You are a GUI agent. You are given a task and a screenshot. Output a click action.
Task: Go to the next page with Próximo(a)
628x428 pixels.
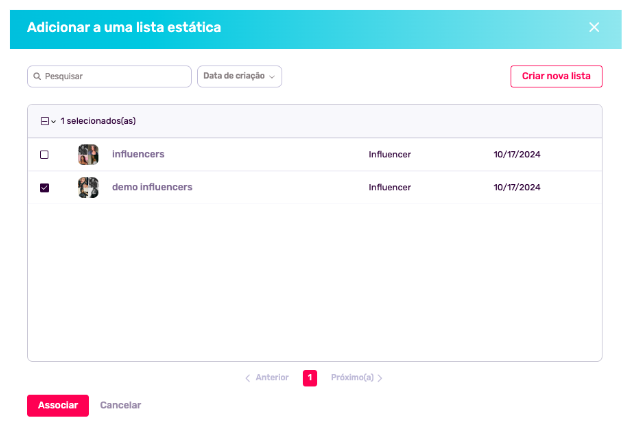[x=356, y=378]
